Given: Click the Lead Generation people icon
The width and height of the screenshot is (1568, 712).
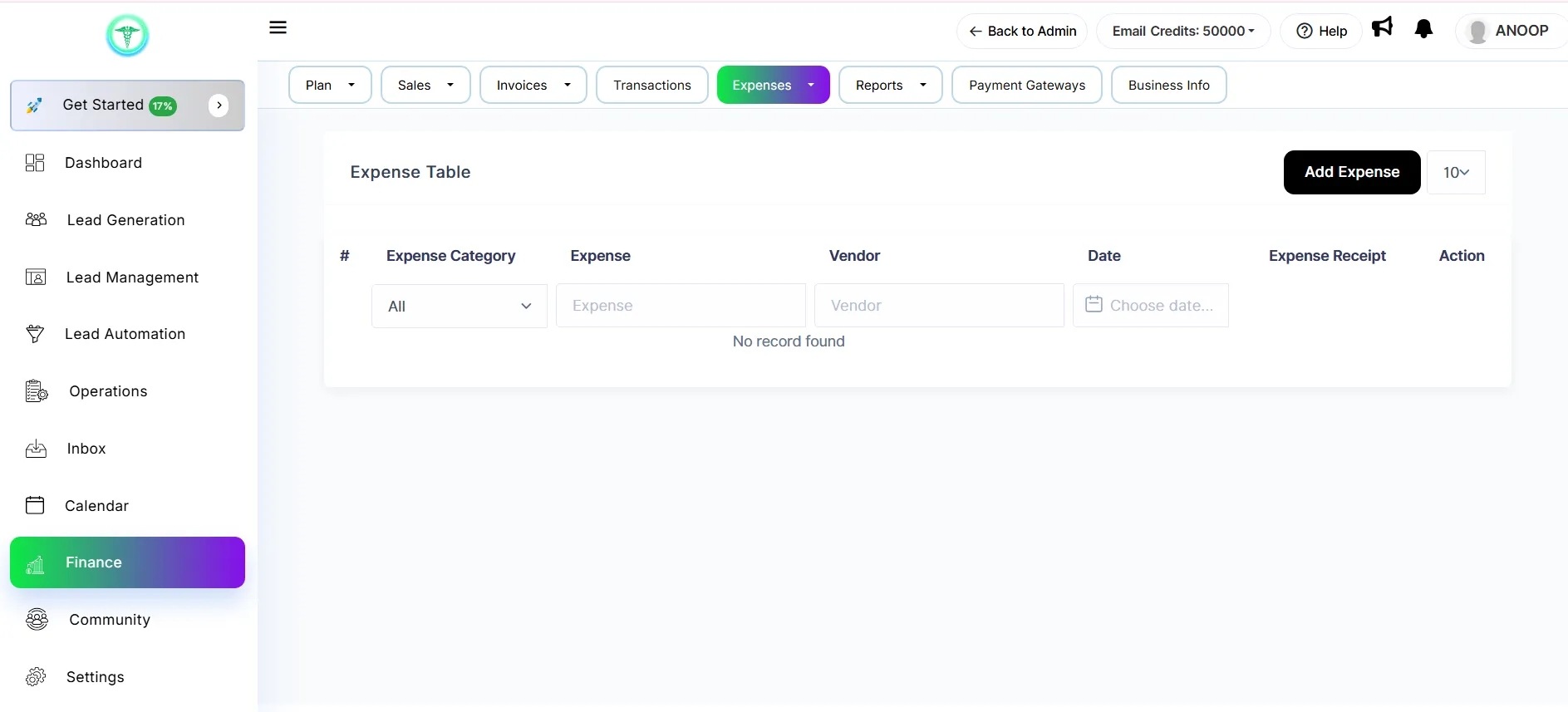Looking at the screenshot, I should [36, 219].
